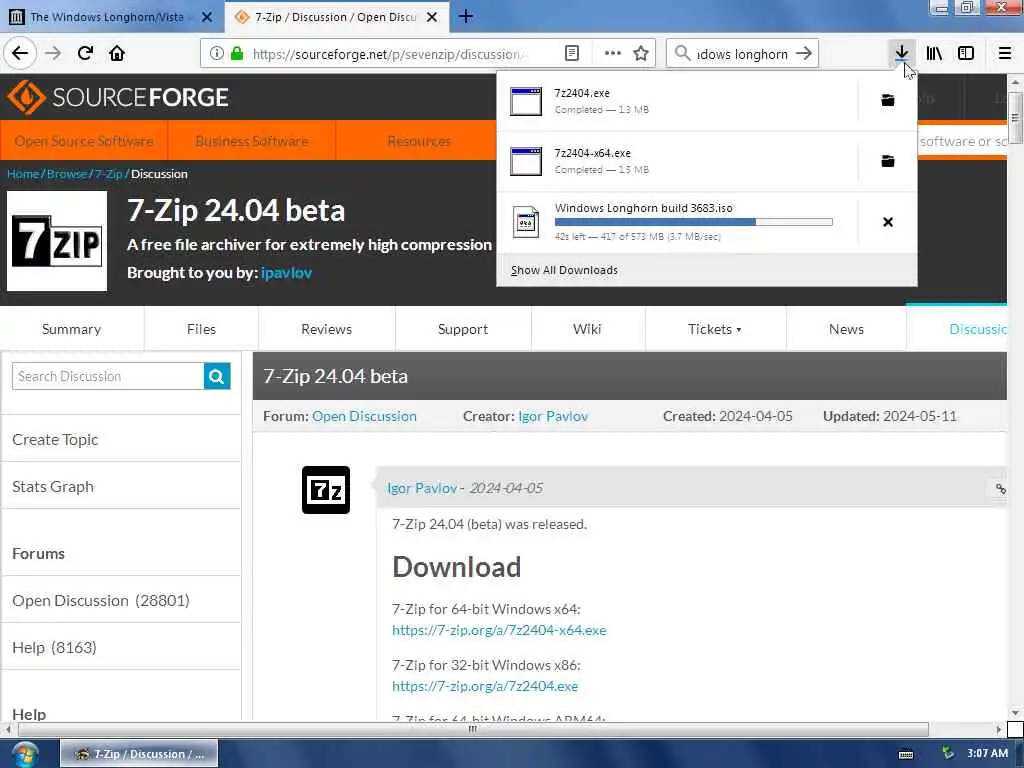Focus the Search Discussion input field
This screenshot has height=768, width=1024.
pyautogui.click(x=108, y=376)
